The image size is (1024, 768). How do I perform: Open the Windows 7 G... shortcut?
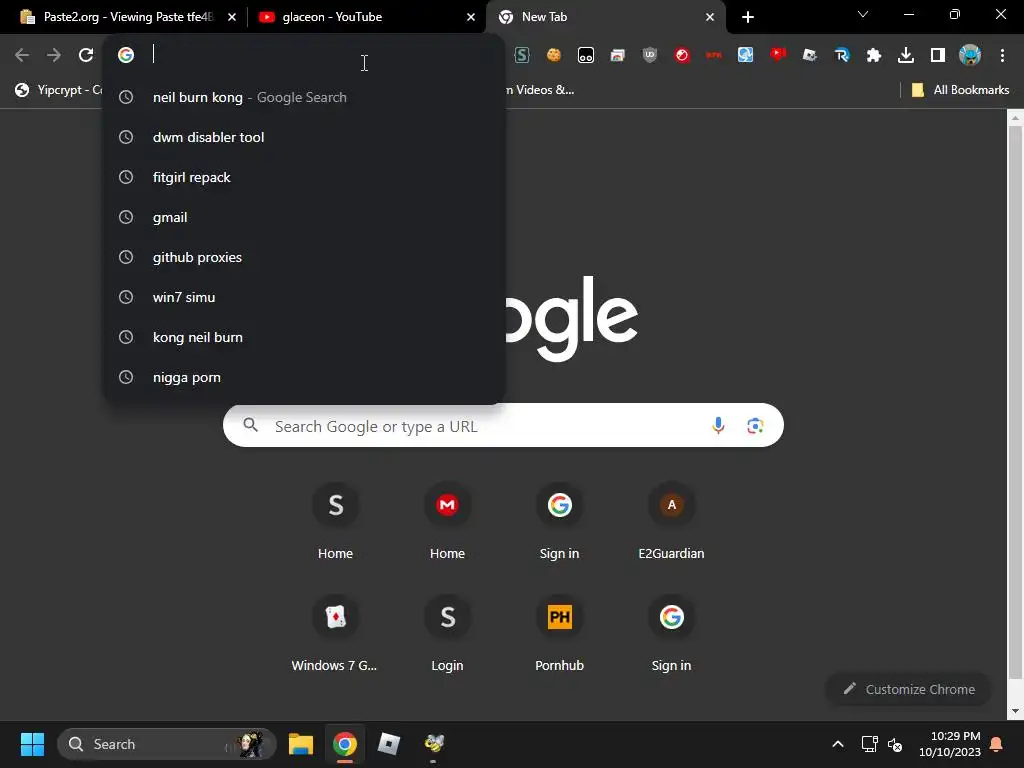[335, 633]
